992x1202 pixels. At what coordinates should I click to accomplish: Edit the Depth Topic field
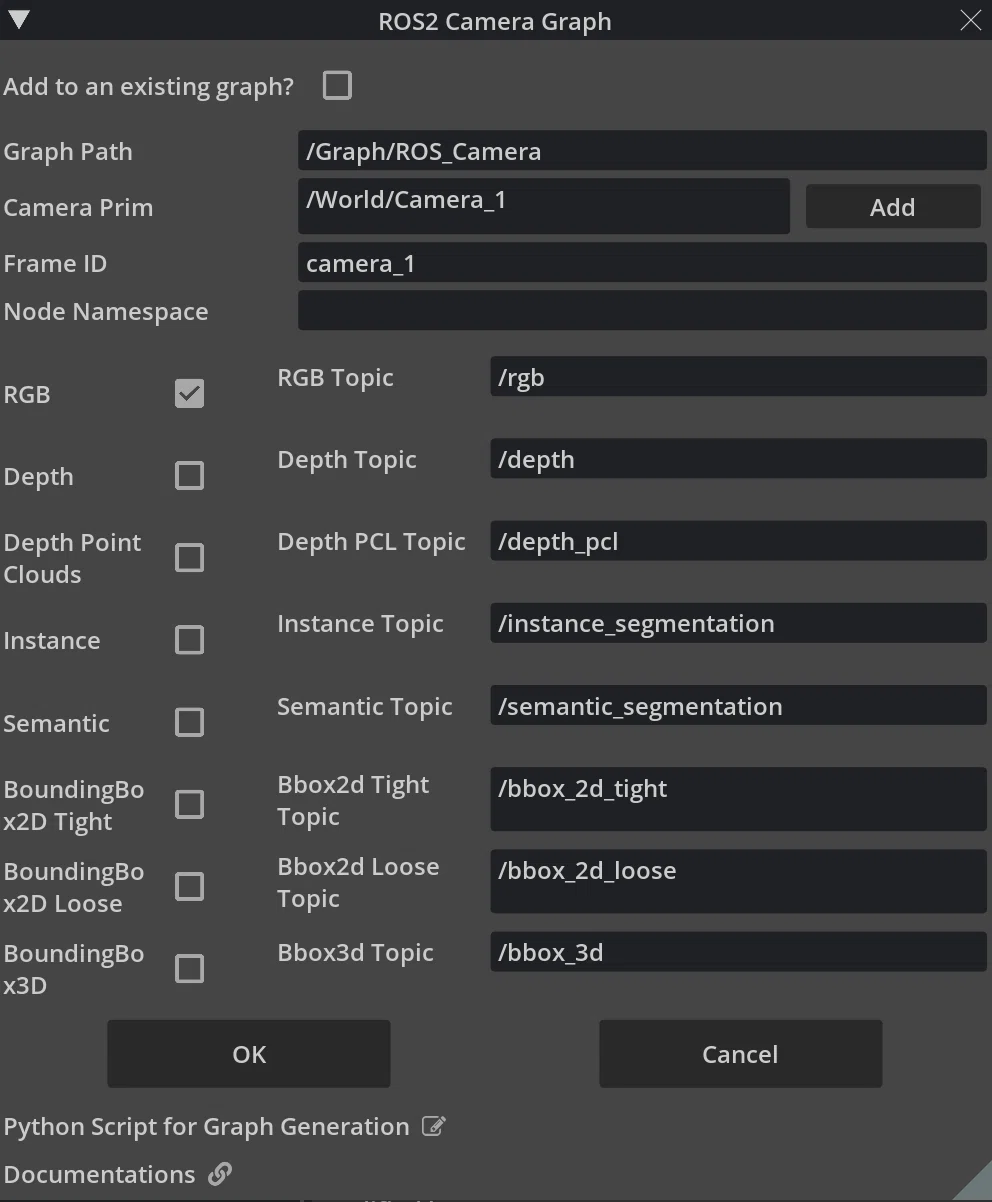(x=738, y=459)
